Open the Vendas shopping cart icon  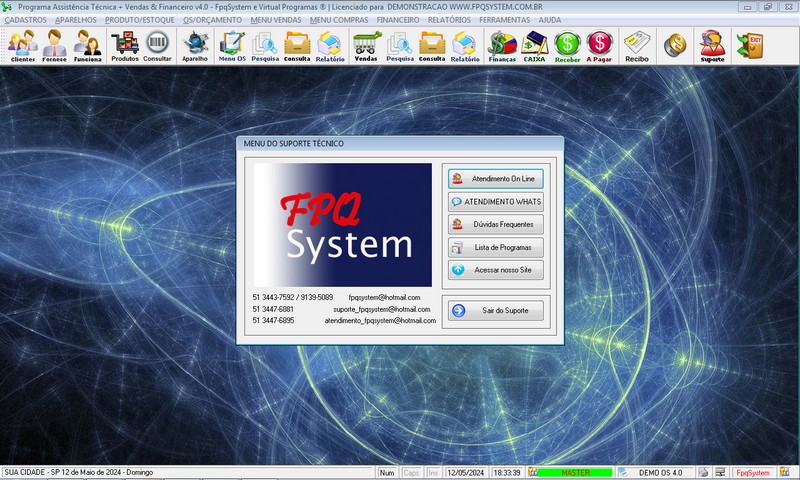click(366, 46)
